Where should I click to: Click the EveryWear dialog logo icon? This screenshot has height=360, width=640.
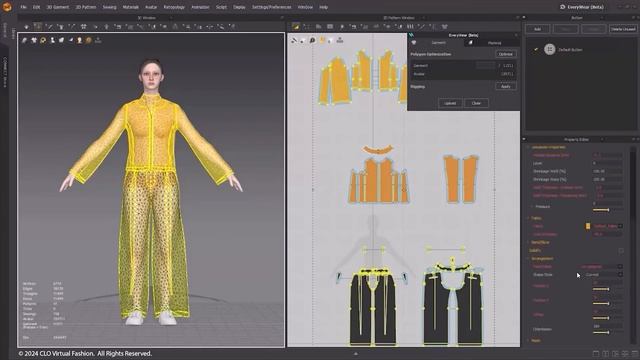(411, 35)
